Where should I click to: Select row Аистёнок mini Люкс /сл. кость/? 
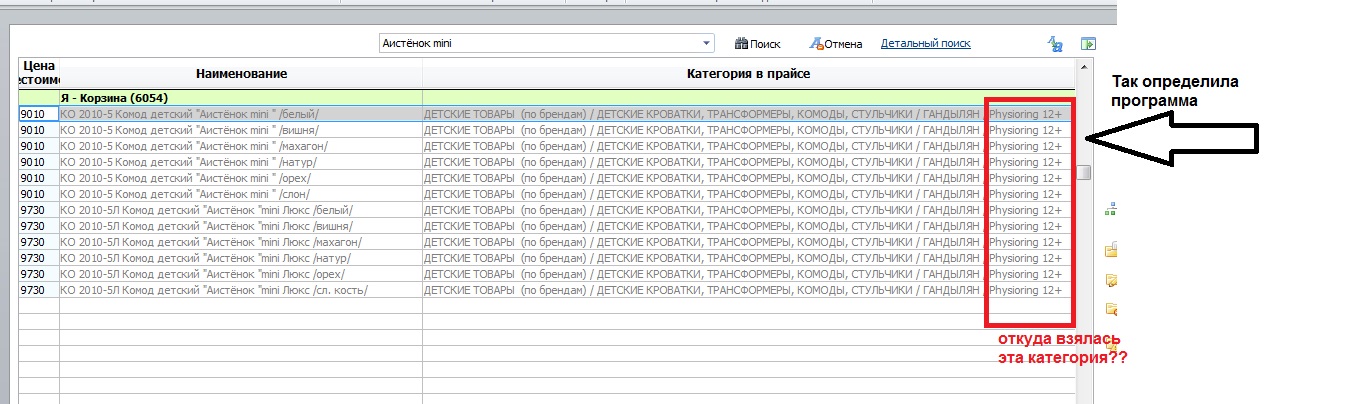point(546,290)
